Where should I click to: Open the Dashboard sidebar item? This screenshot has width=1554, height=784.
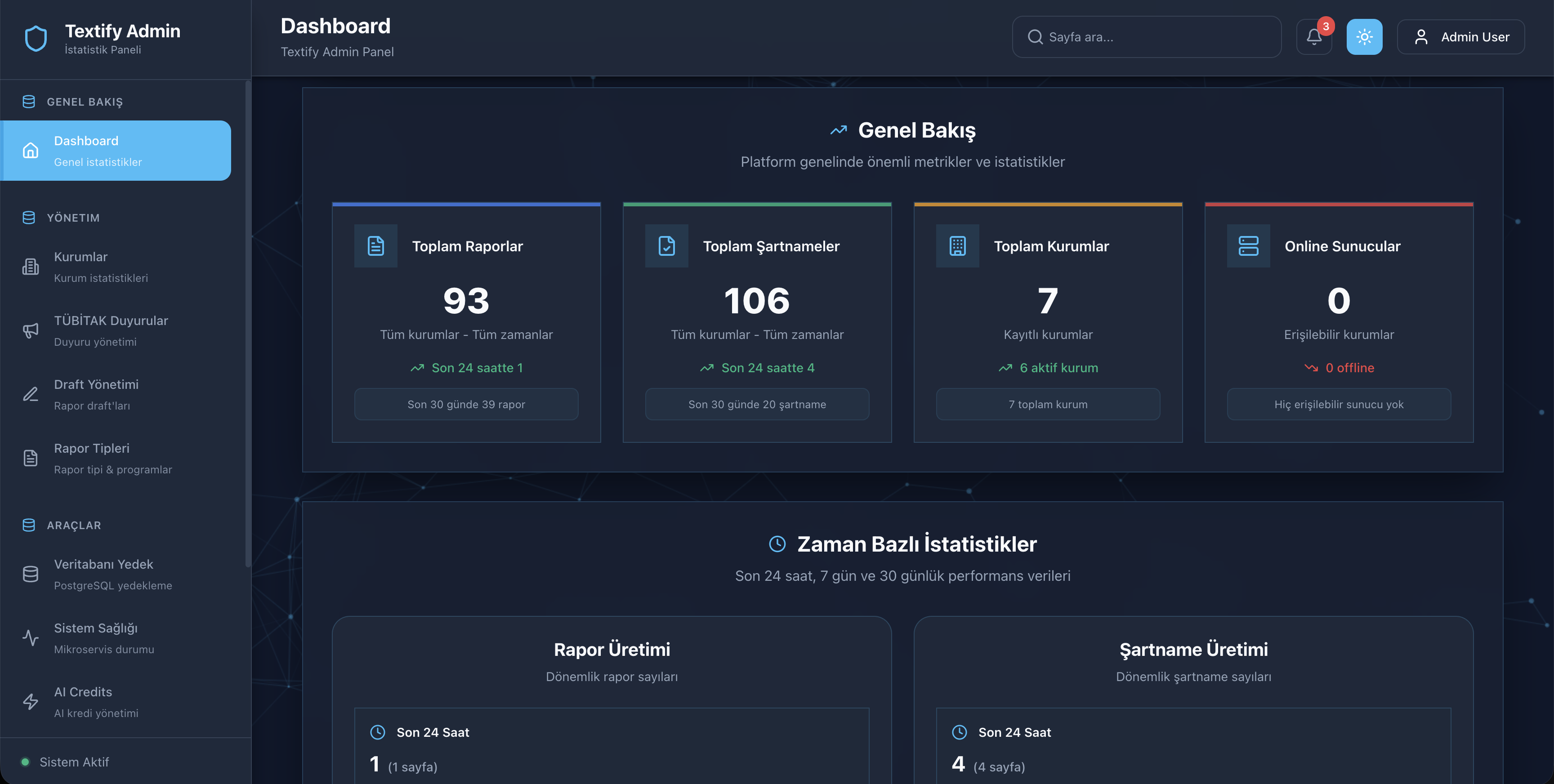coord(116,151)
